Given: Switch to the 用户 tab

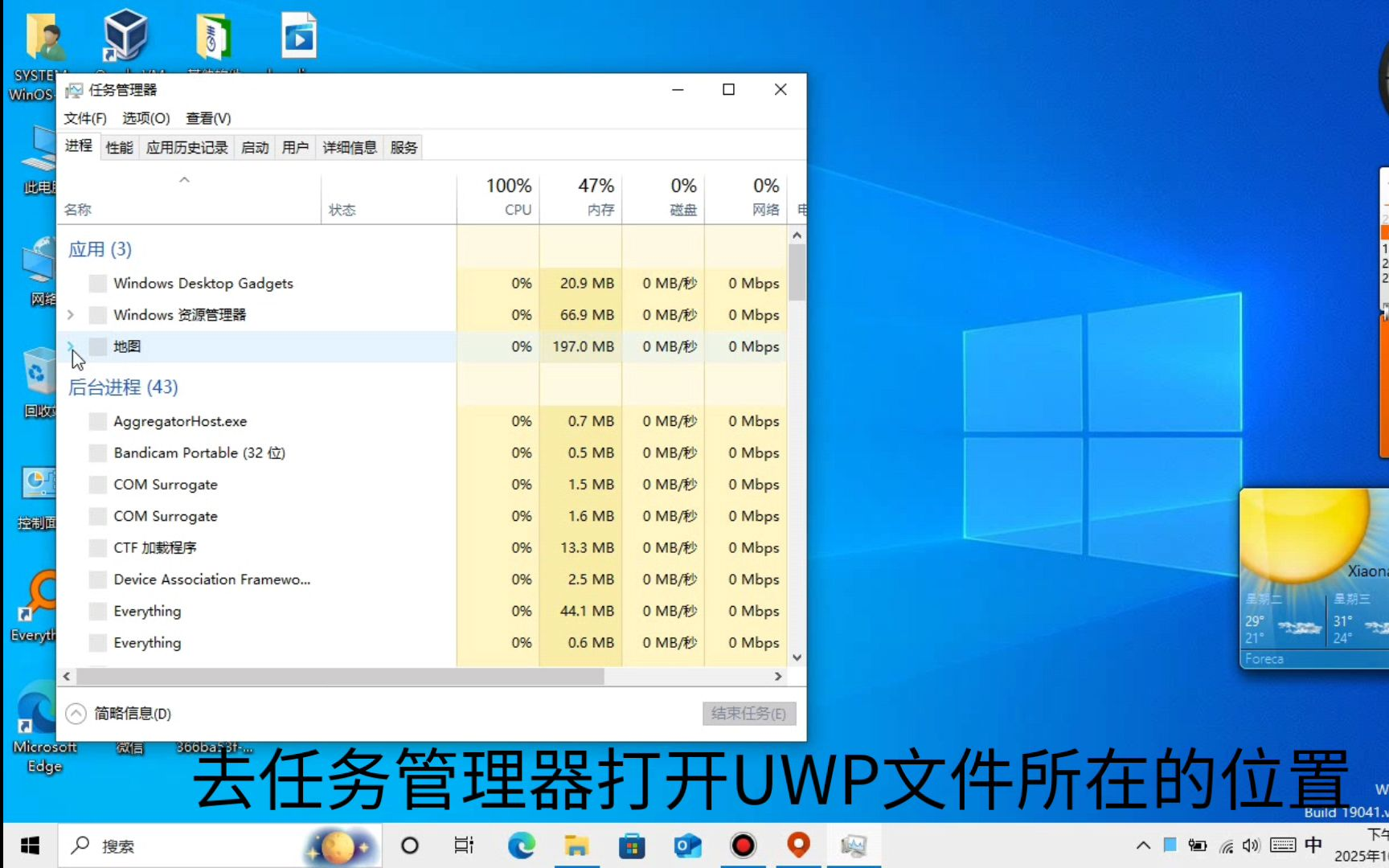Looking at the screenshot, I should (x=295, y=148).
